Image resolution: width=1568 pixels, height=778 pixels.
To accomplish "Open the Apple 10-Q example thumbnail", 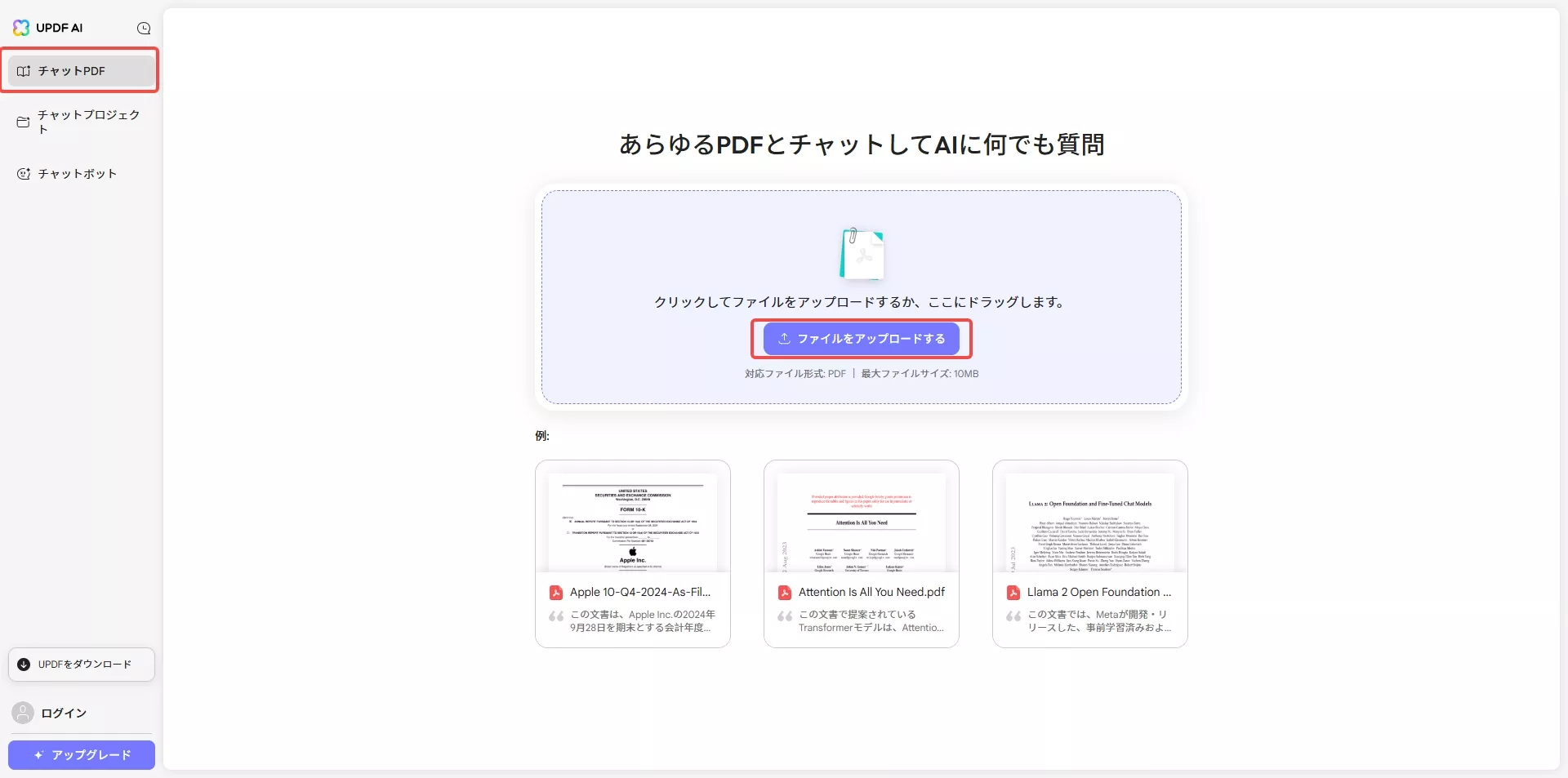I will [633, 522].
